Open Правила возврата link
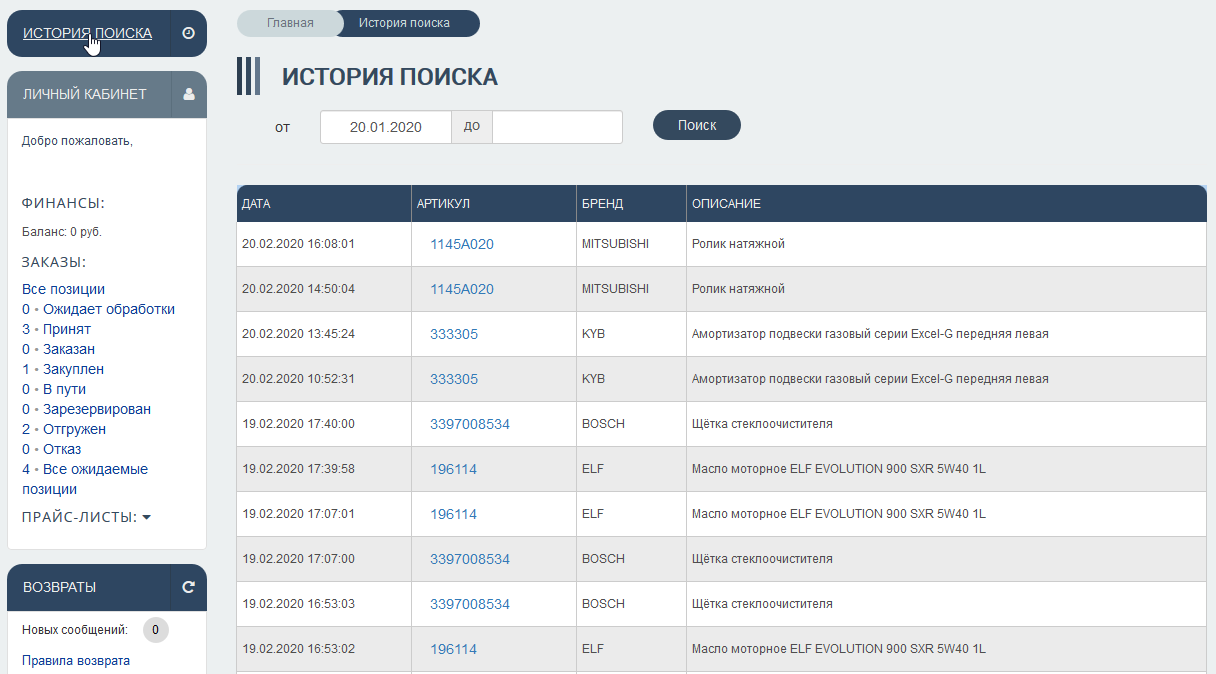The width and height of the screenshot is (1216, 674). tap(76, 660)
